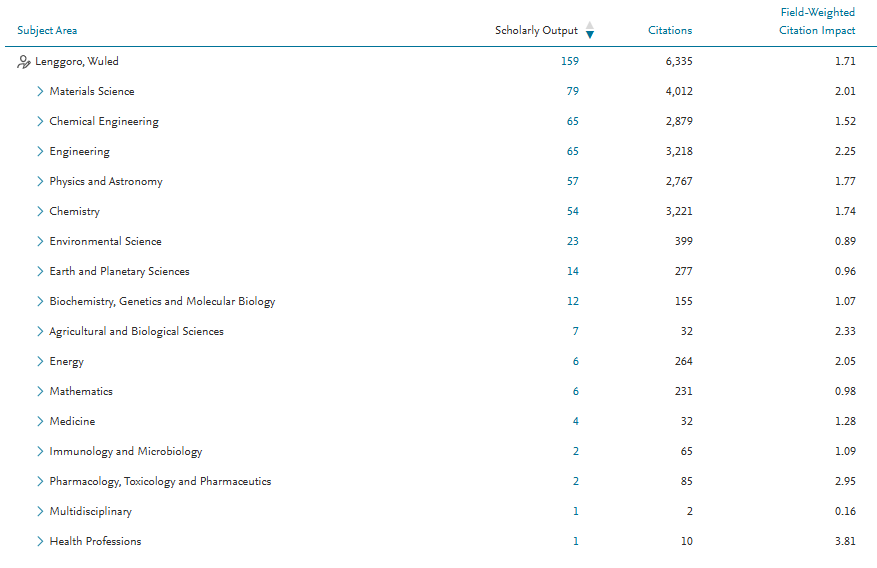Sort by Field-Weighted Citation Impact header
The width and height of the screenshot is (877, 568).
click(817, 21)
